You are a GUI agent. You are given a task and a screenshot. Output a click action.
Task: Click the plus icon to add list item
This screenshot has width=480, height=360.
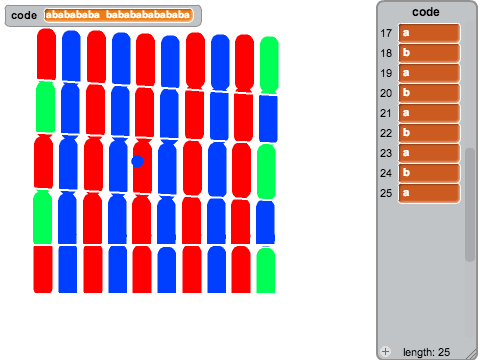point(386,351)
